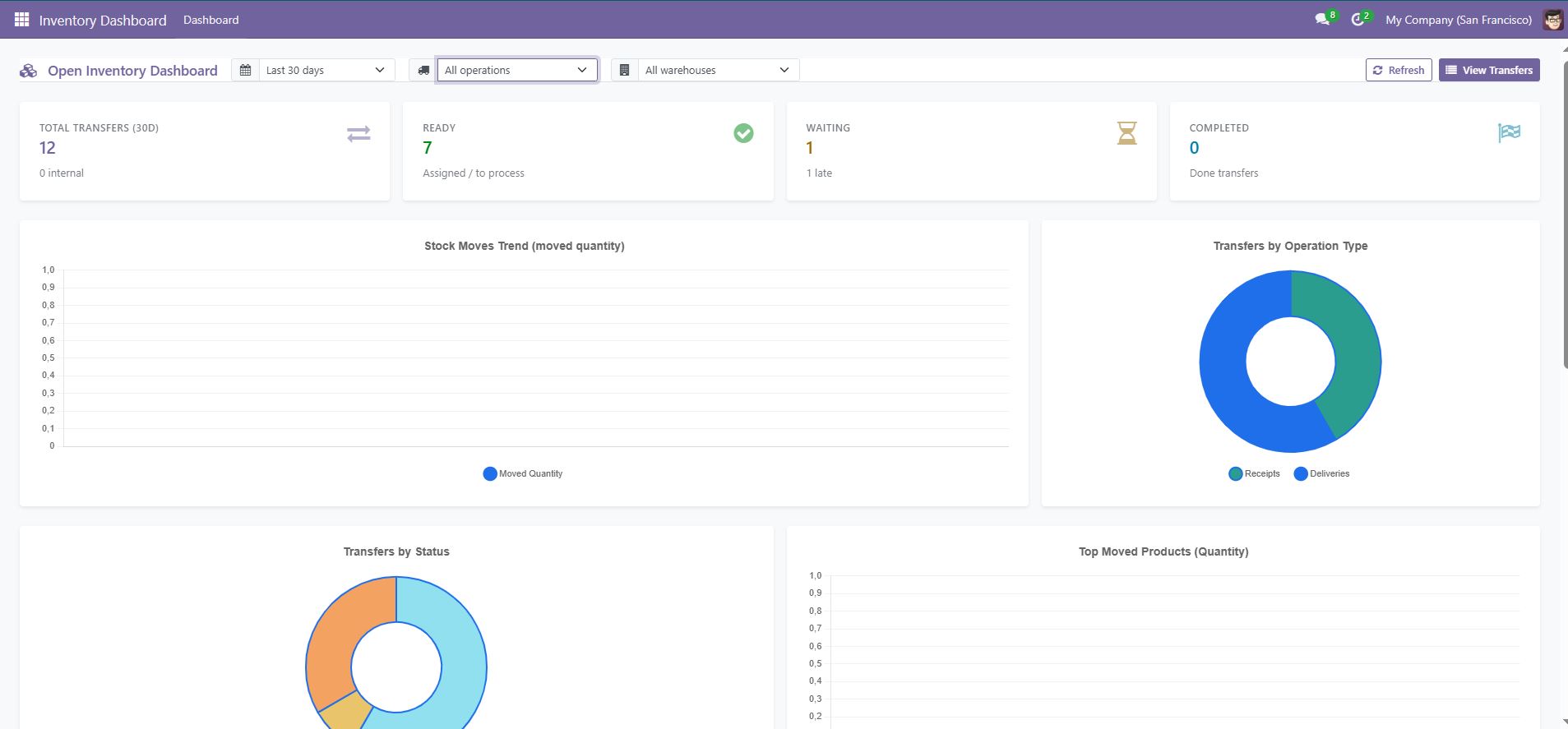
Task: Toggle the Receipts legend entry
Action: point(1254,473)
